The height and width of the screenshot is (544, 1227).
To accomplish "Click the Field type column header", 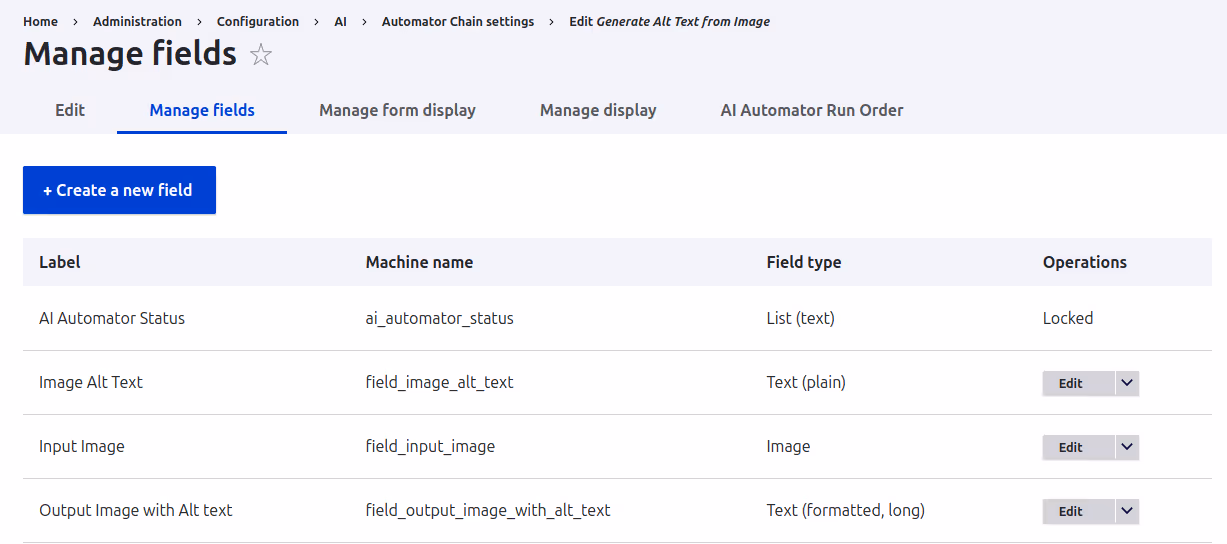I will pos(804,262).
